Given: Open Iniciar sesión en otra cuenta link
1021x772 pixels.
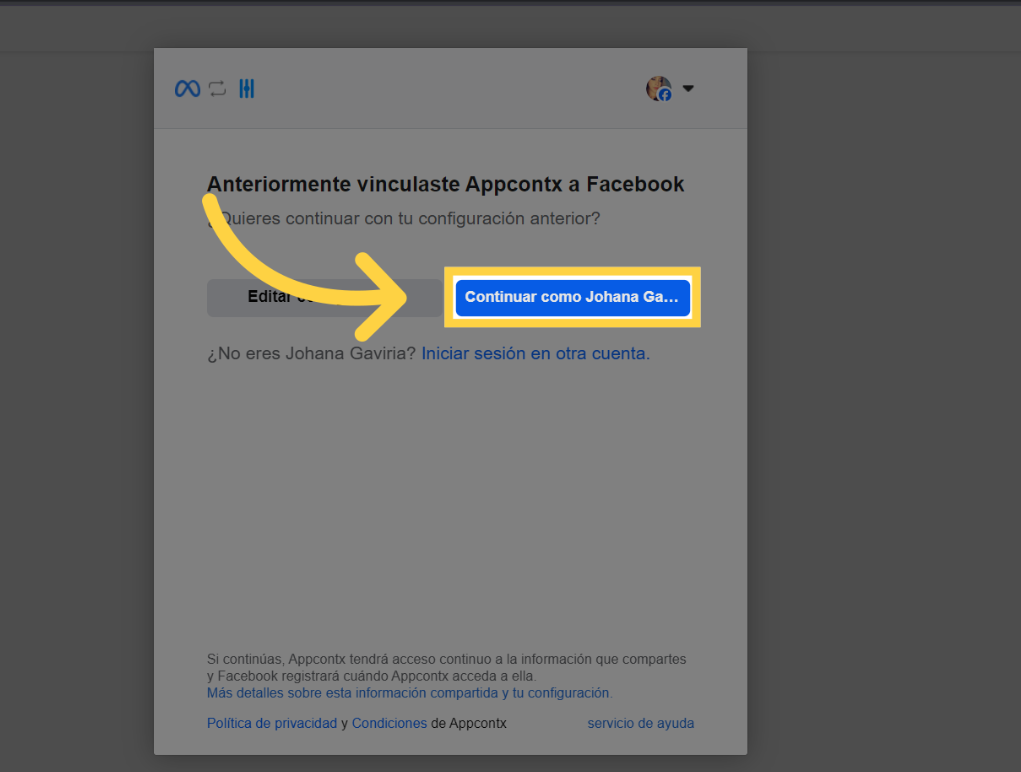Looking at the screenshot, I should (x=535, y=353).
